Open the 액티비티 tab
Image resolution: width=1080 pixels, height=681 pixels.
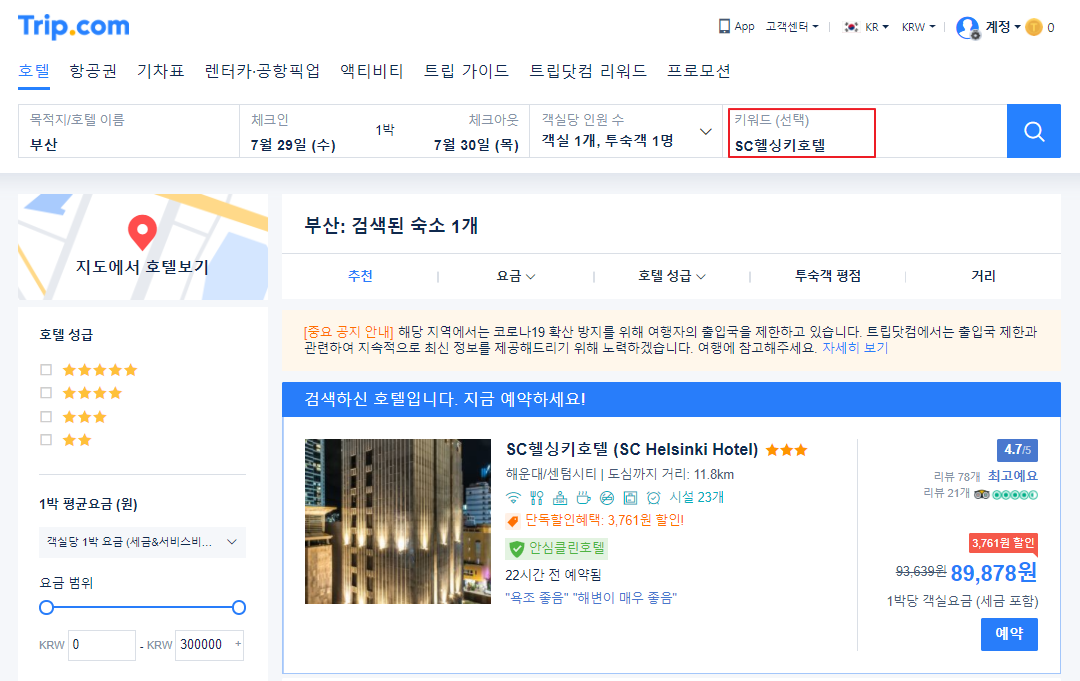372,71
